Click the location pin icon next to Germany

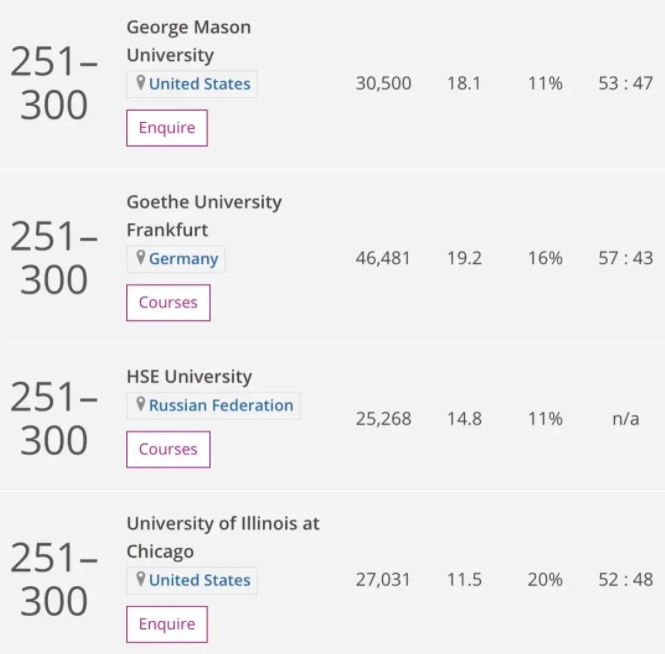coord(141,257)
